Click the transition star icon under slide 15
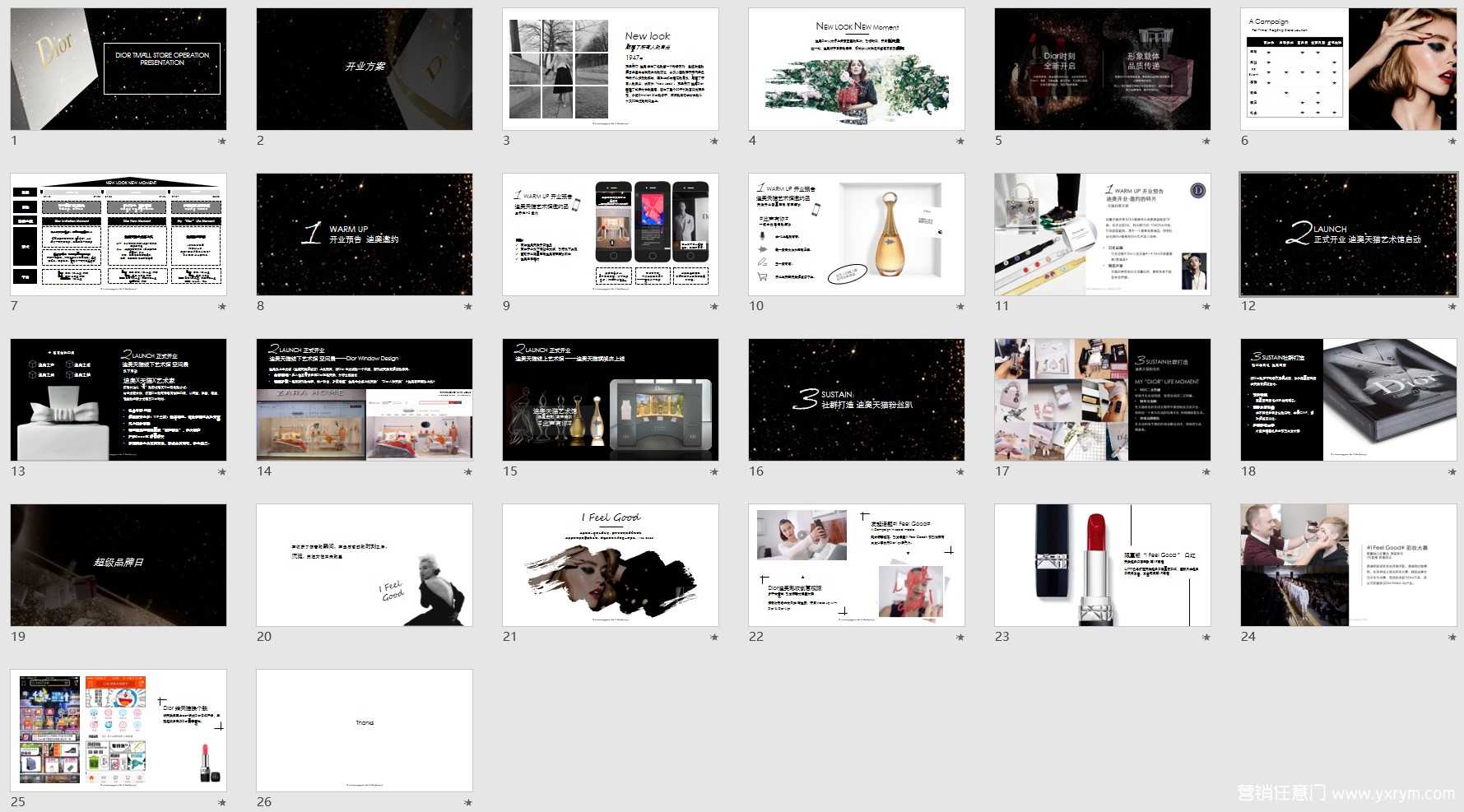Viewport: 1464px width, 812px height. point(714,472)
